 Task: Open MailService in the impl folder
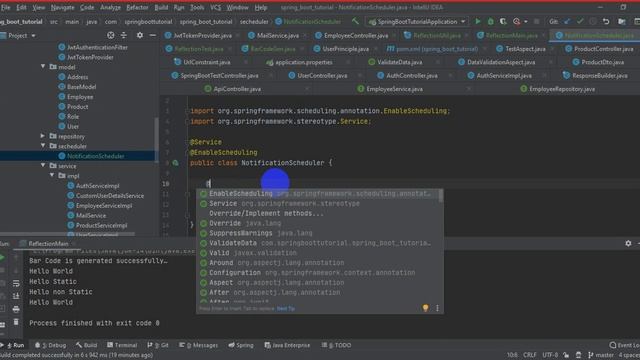point(91,216)
